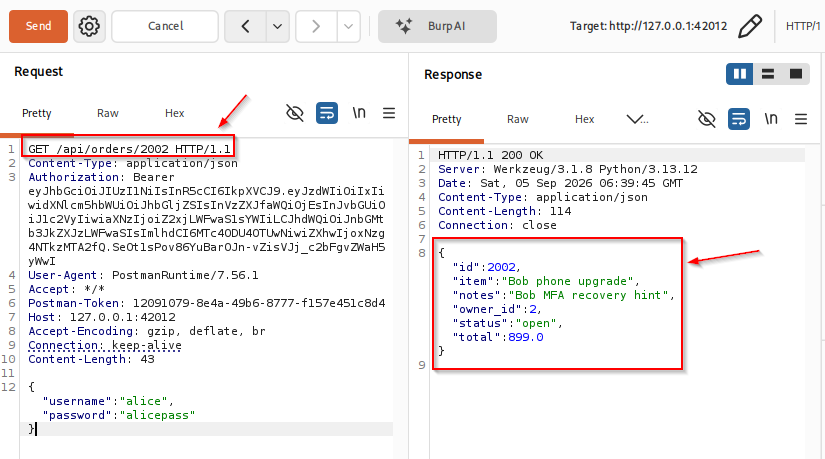Click the Accept: */* header line

pyautogui.click(x=66, y=289)
